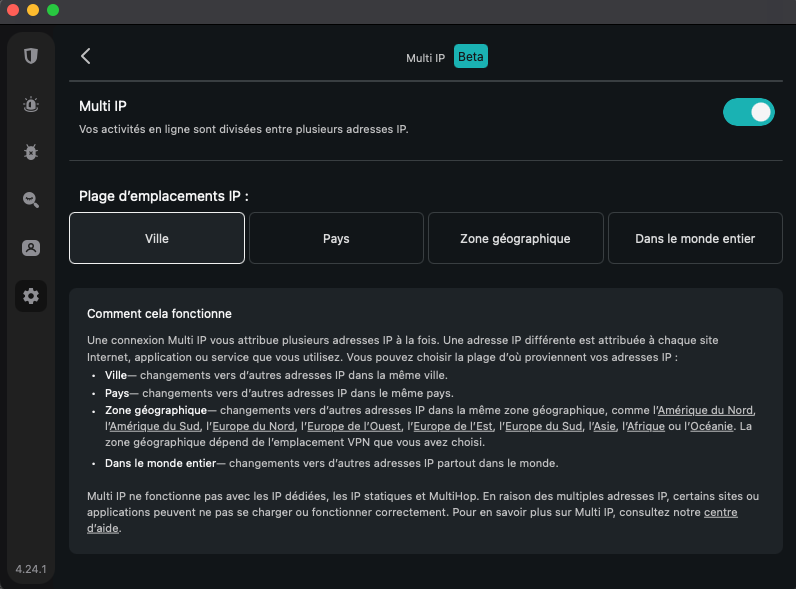This screenshot has height=589, width=796.
Task: Open the Settings gear in sidebar
Action: tap(31, 296)
